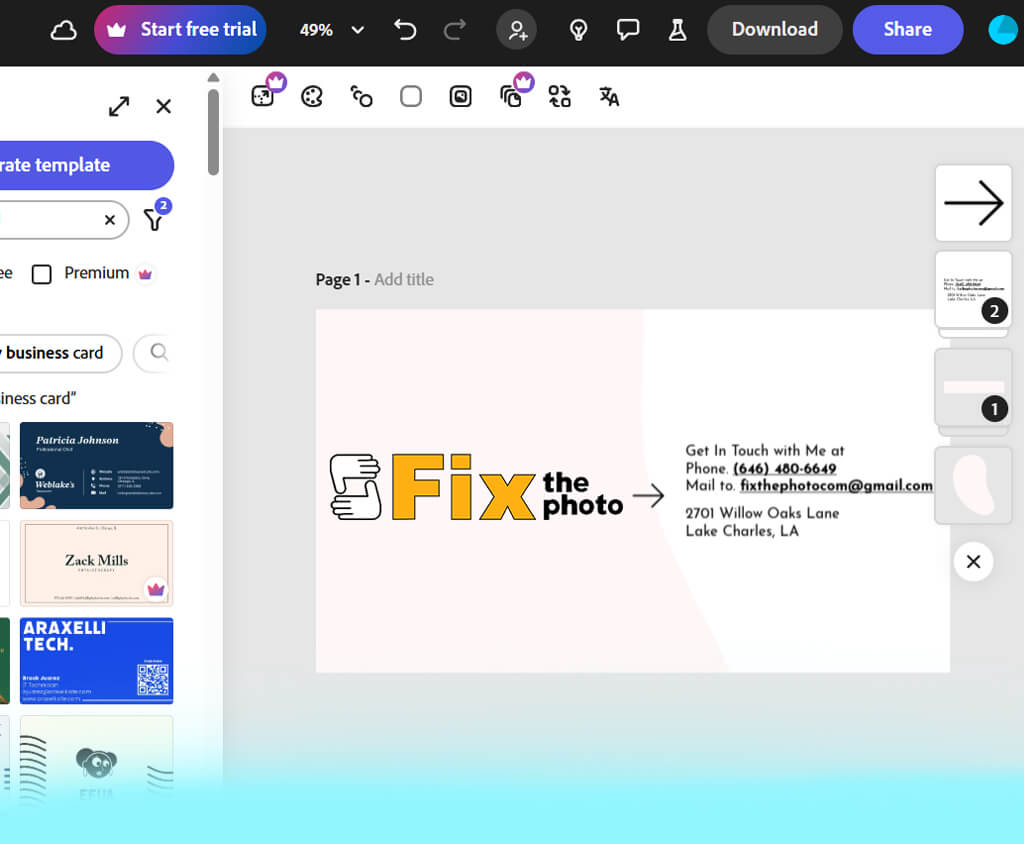Click the shapes swap toolbar icon
Viewport: 1024px width, 844px height.
(x=361, y=97)
